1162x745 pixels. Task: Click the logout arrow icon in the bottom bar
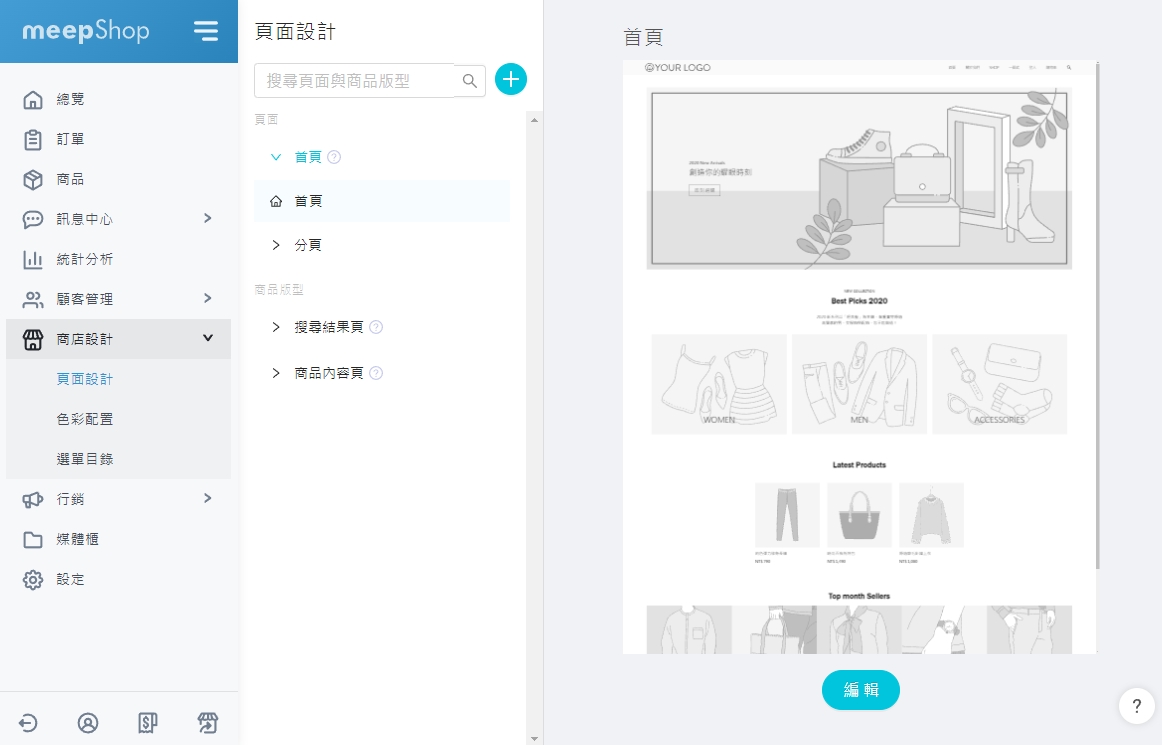tap(28, 723)
